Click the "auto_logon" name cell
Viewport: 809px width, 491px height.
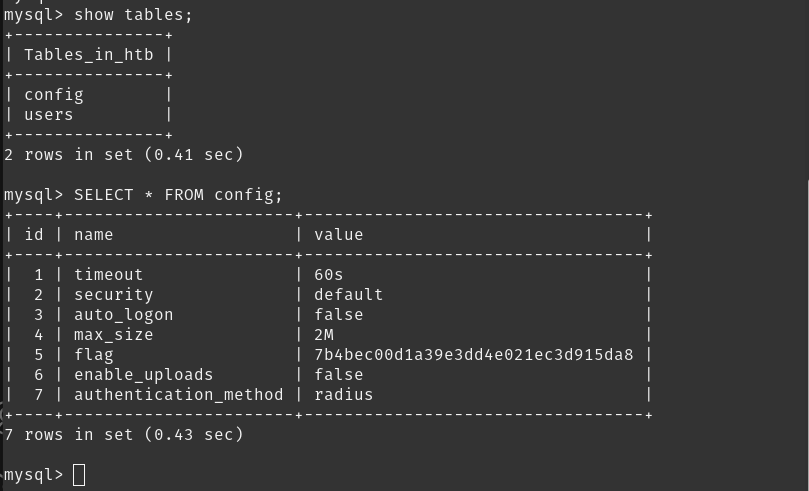tap(123, 315)
